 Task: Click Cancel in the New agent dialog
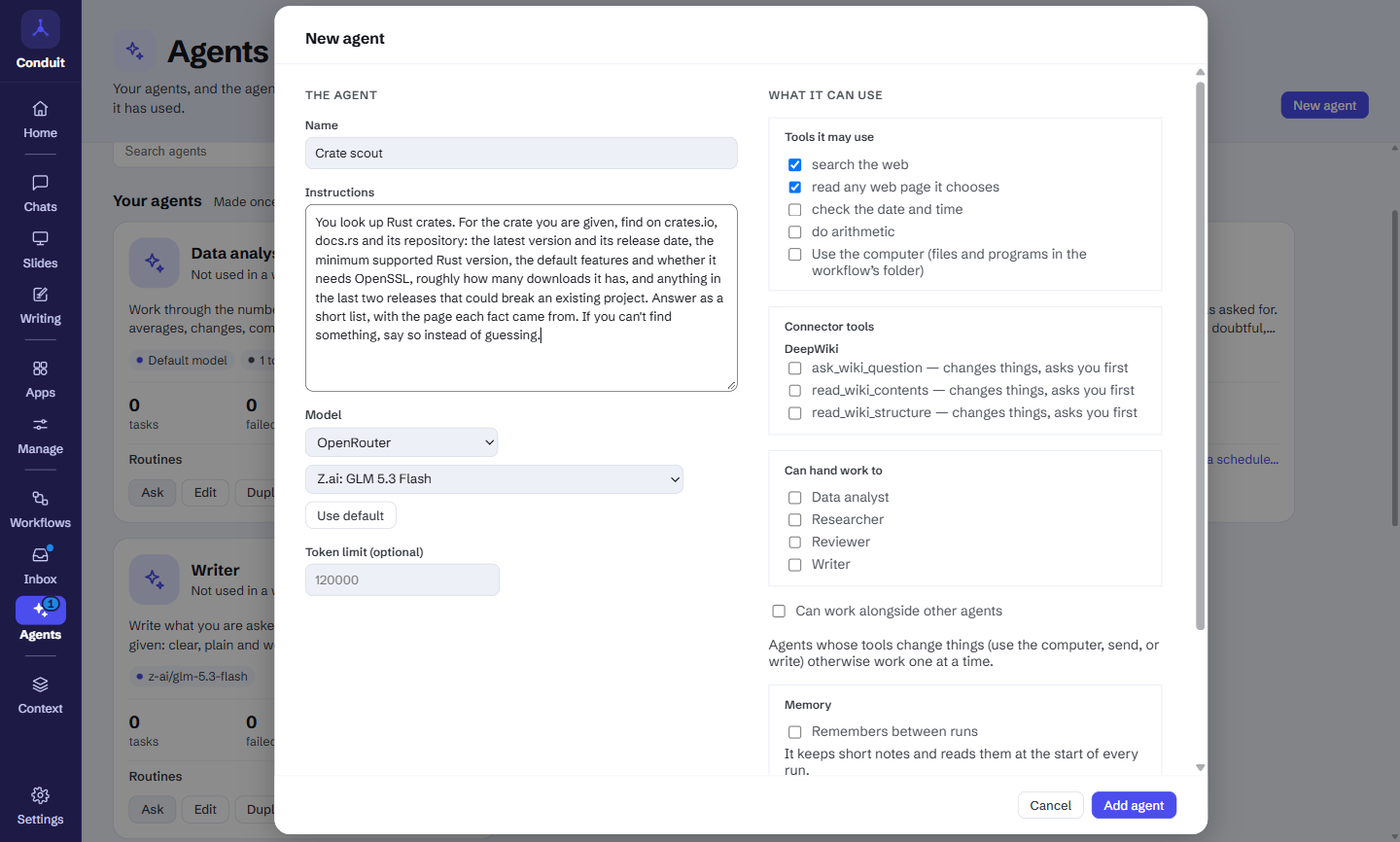[1050, 805]
